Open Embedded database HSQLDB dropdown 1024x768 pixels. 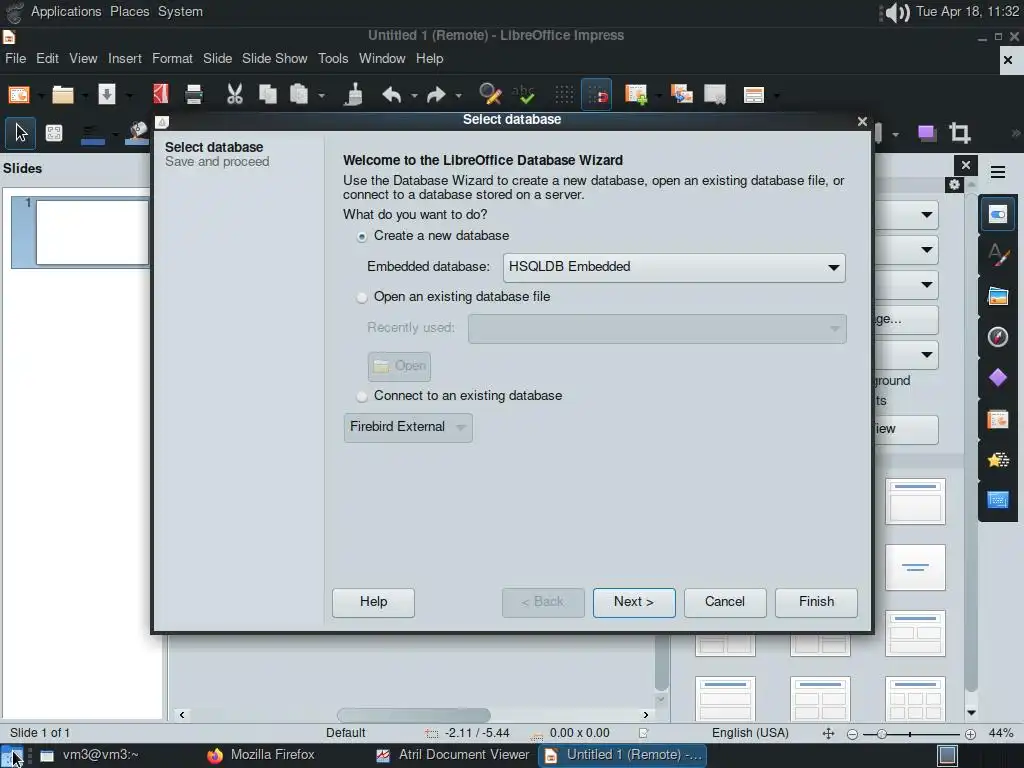click(x=674, y=268)
